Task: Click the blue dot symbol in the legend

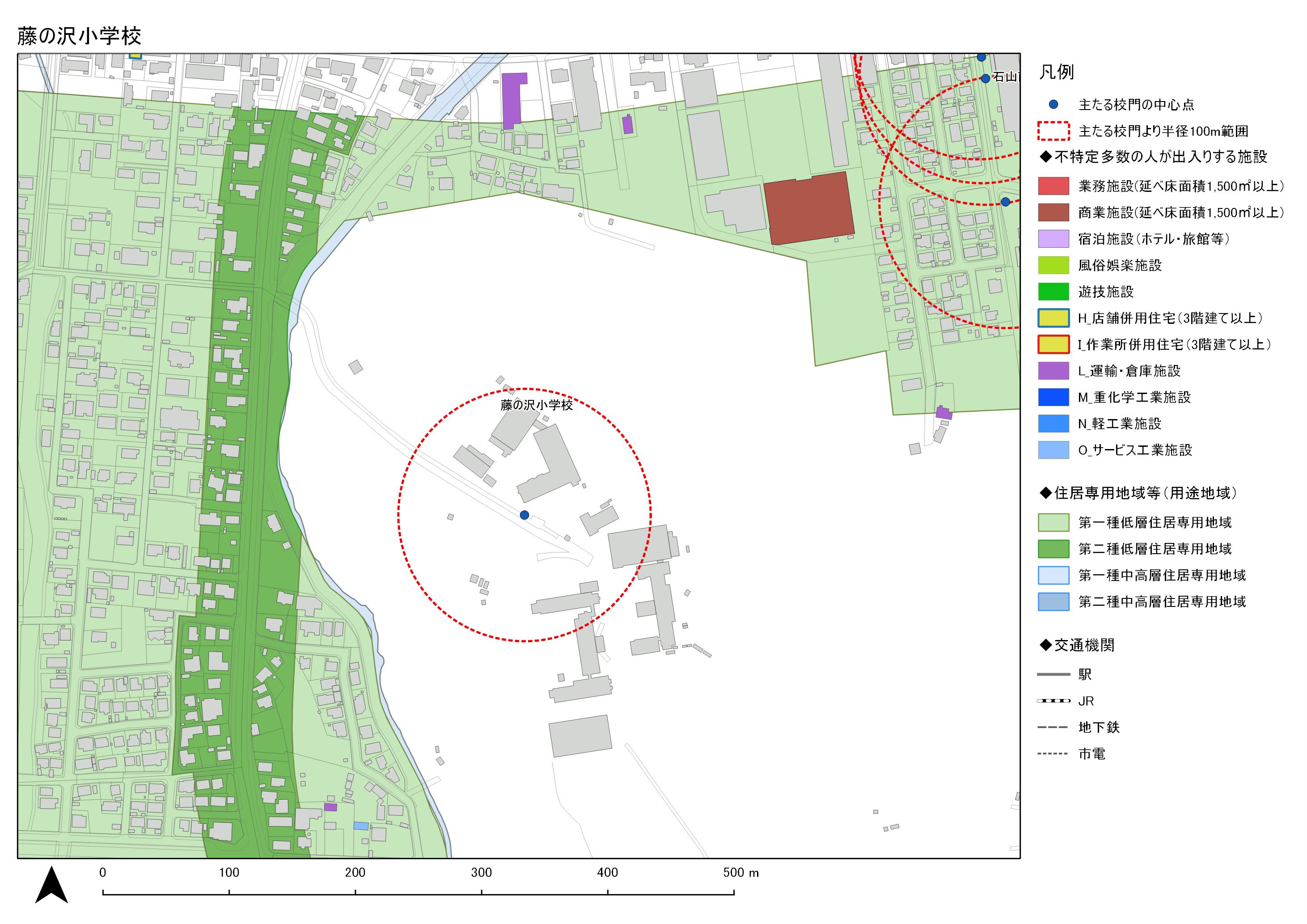Action: tap(1053, 105)
